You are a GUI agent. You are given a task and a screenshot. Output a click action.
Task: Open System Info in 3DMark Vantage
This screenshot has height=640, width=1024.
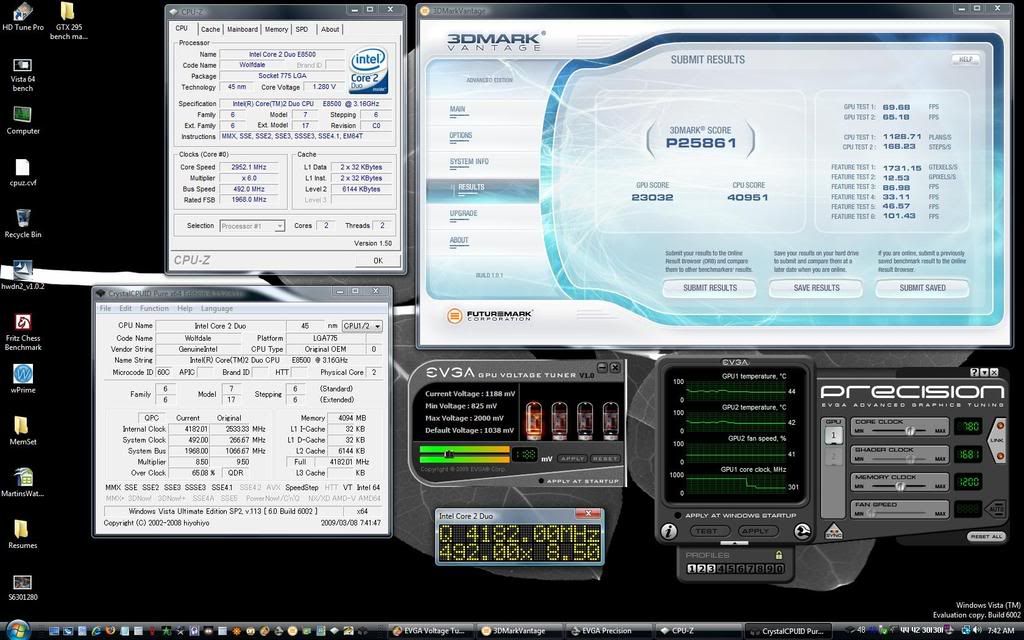469,162
